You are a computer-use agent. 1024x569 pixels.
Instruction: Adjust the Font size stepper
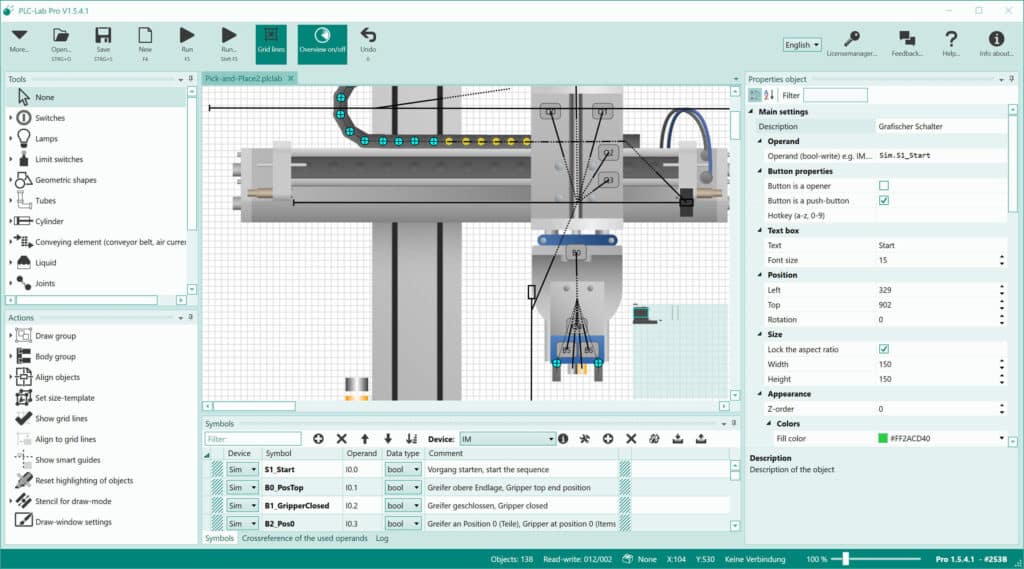1002,260
